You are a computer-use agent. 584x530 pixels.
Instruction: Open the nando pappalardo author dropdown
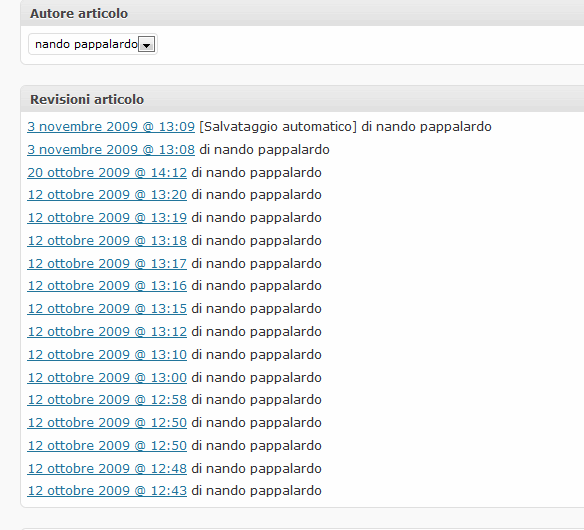93,44
